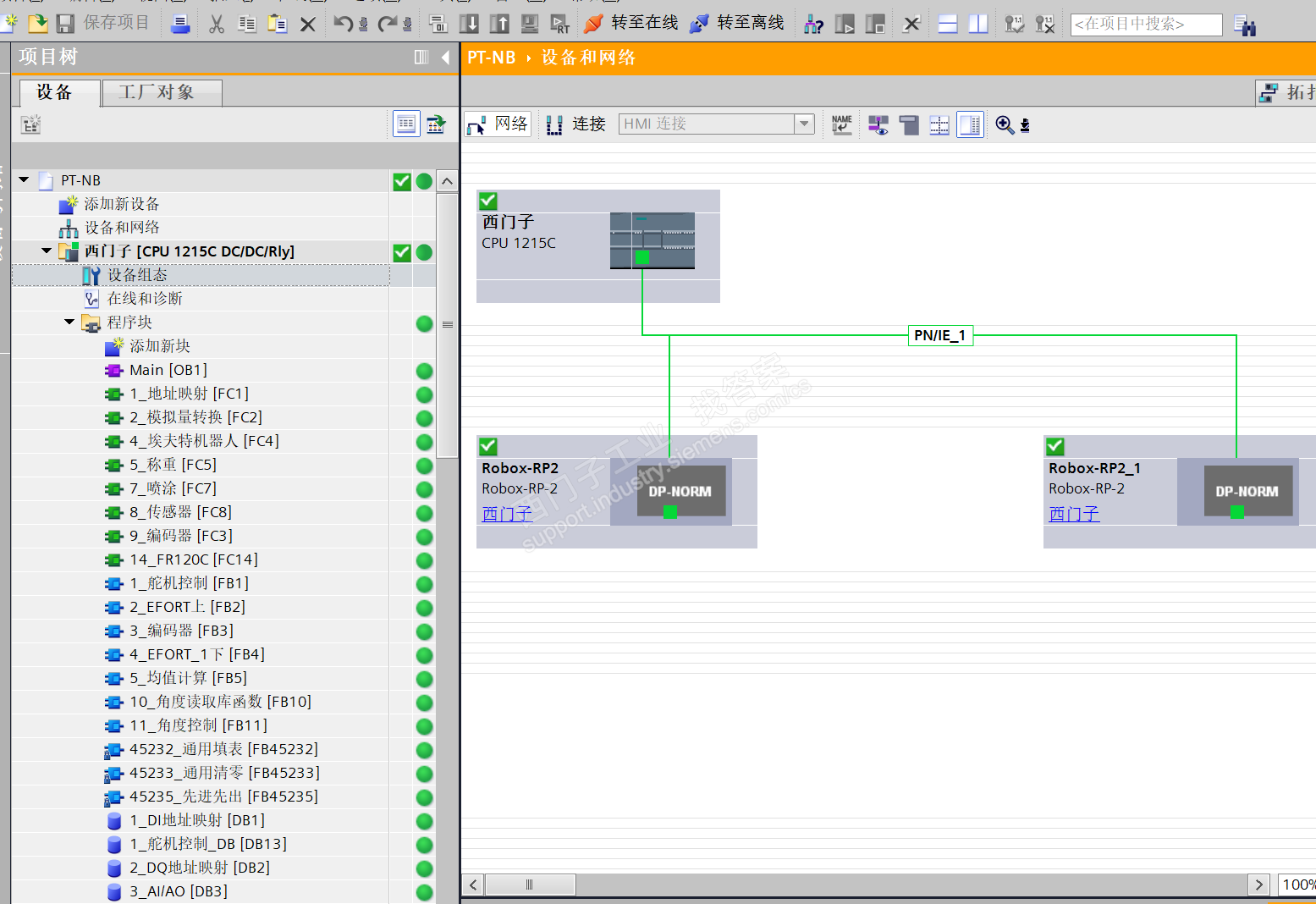
Task: Click the project search input field
Action: pos(1145,24)
